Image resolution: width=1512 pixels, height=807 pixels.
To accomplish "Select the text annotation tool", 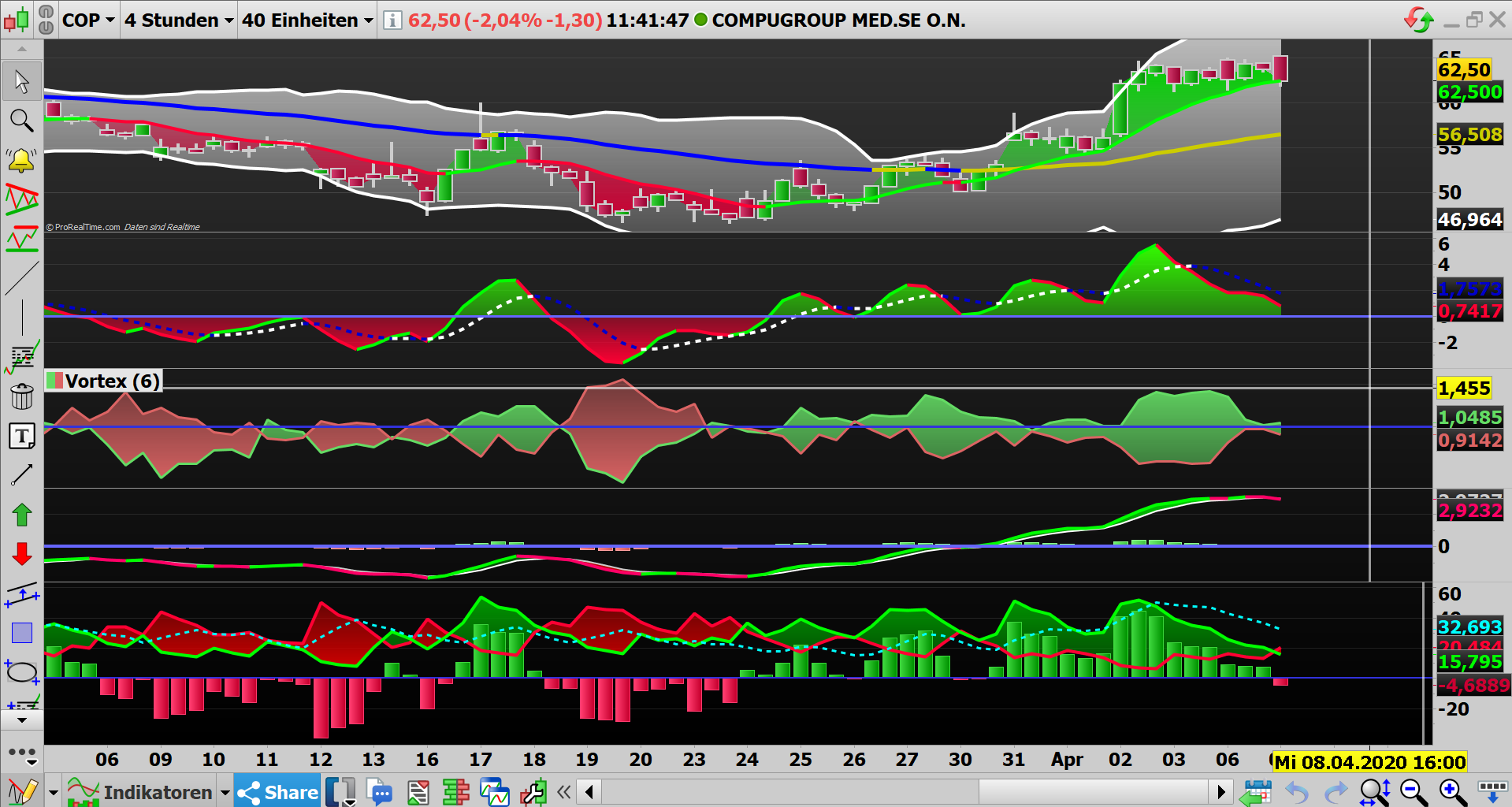I will click(x=22, y=436).
